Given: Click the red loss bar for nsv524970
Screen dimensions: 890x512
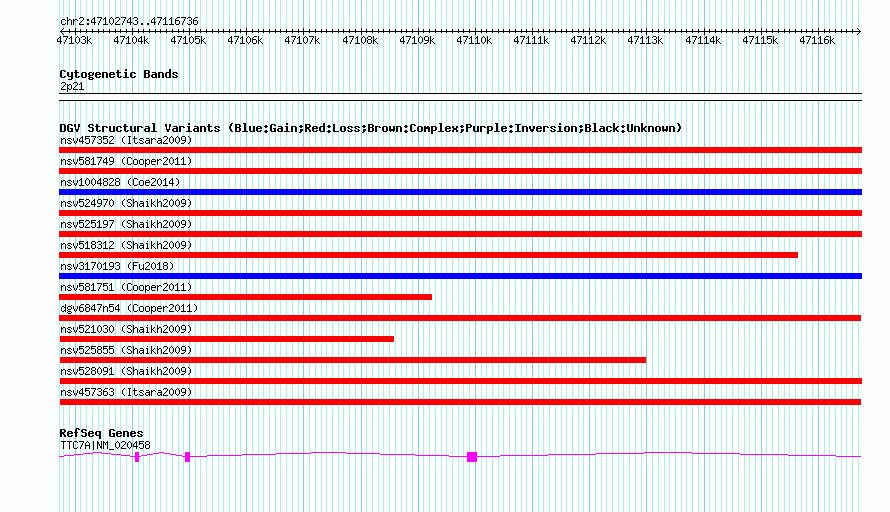Looking at the screenshot, I should 460,213.
